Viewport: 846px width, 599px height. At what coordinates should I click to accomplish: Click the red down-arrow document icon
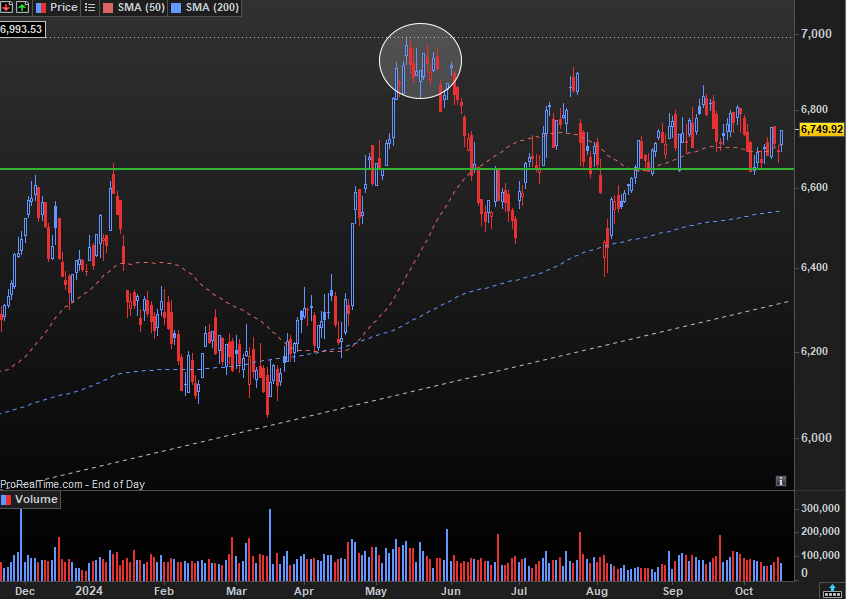tap(6, 7)
